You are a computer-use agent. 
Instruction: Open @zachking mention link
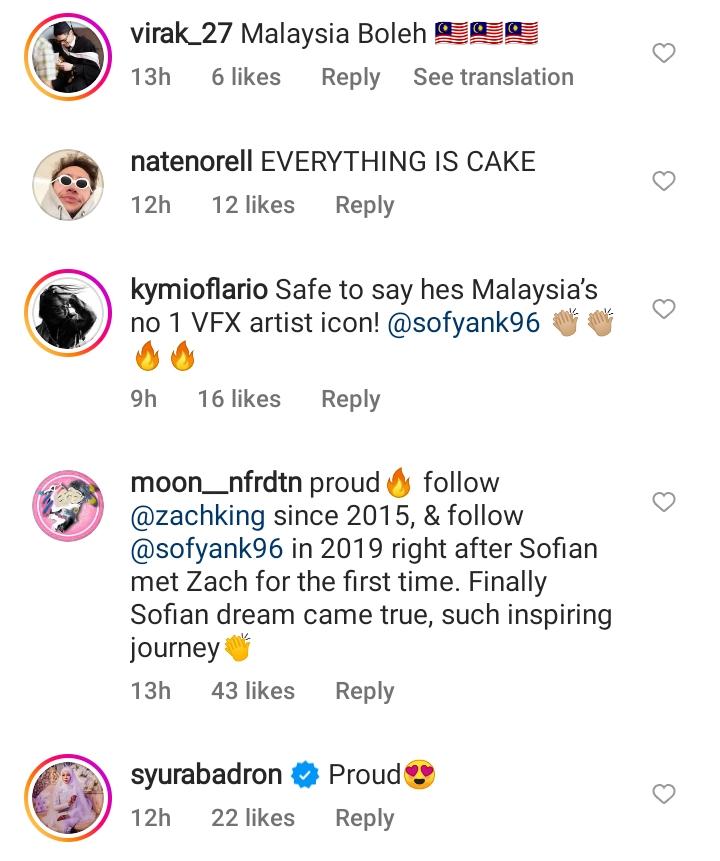pos(198,516)
